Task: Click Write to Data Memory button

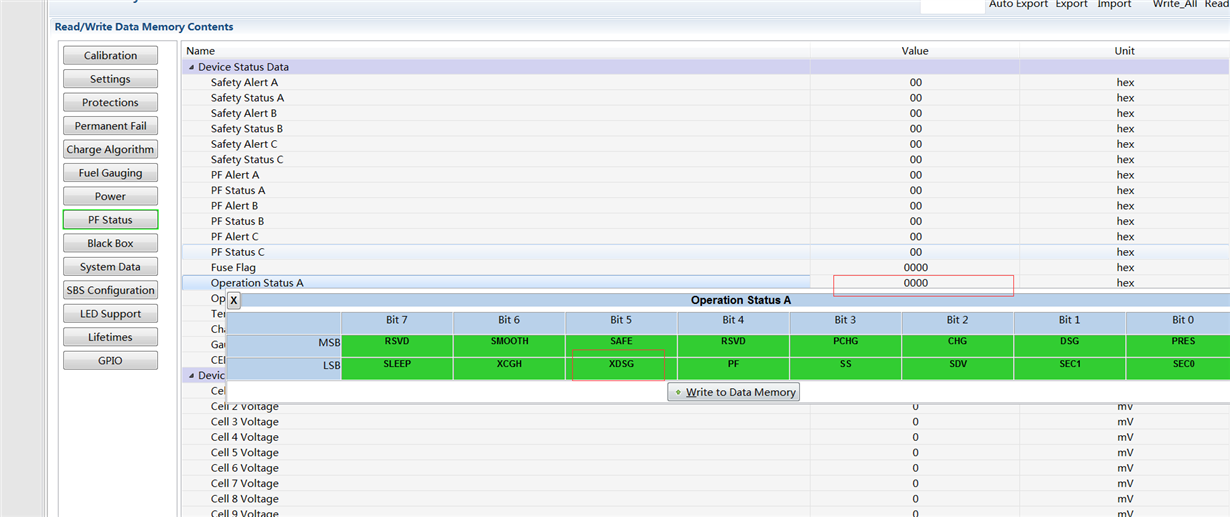Action: pyautogui.click(x=734, y=392)
